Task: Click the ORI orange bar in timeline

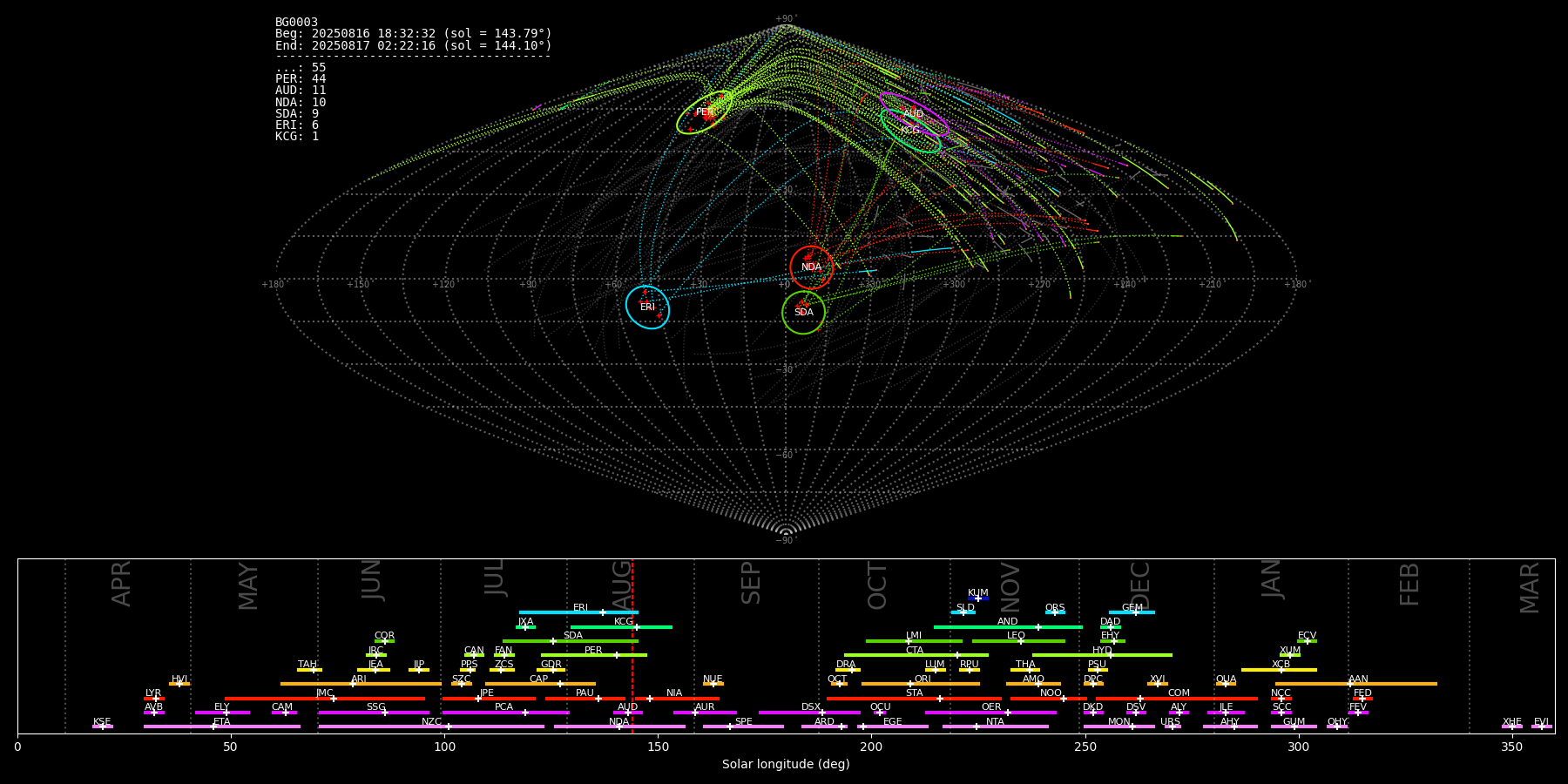Action: [x=921, y=684]
